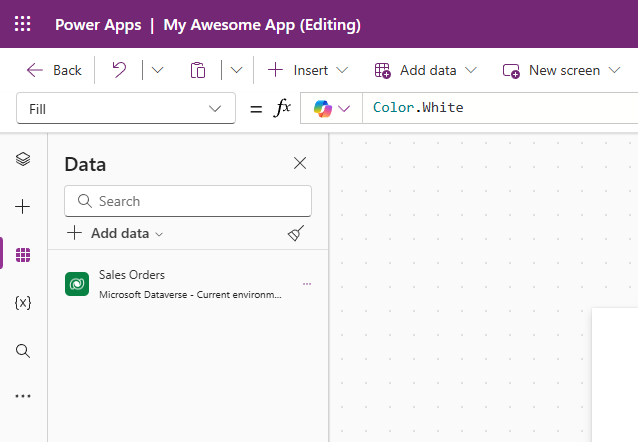This screenshot has width=638, height=442.
Task: Open the Tree view layers icon
Action: coord(23,159)
